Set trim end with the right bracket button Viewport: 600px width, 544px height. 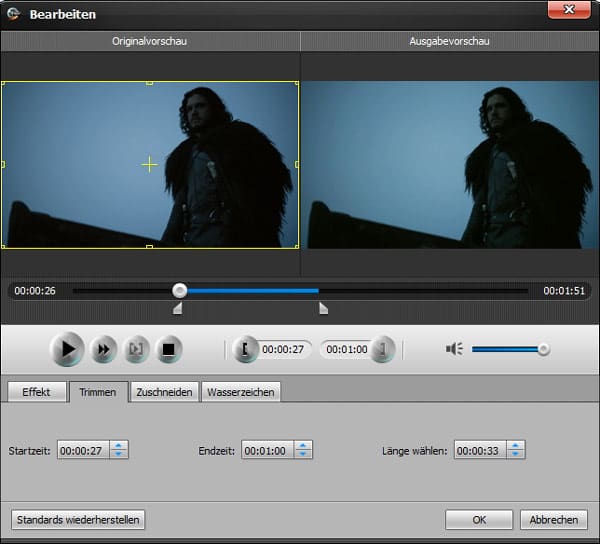383,349
